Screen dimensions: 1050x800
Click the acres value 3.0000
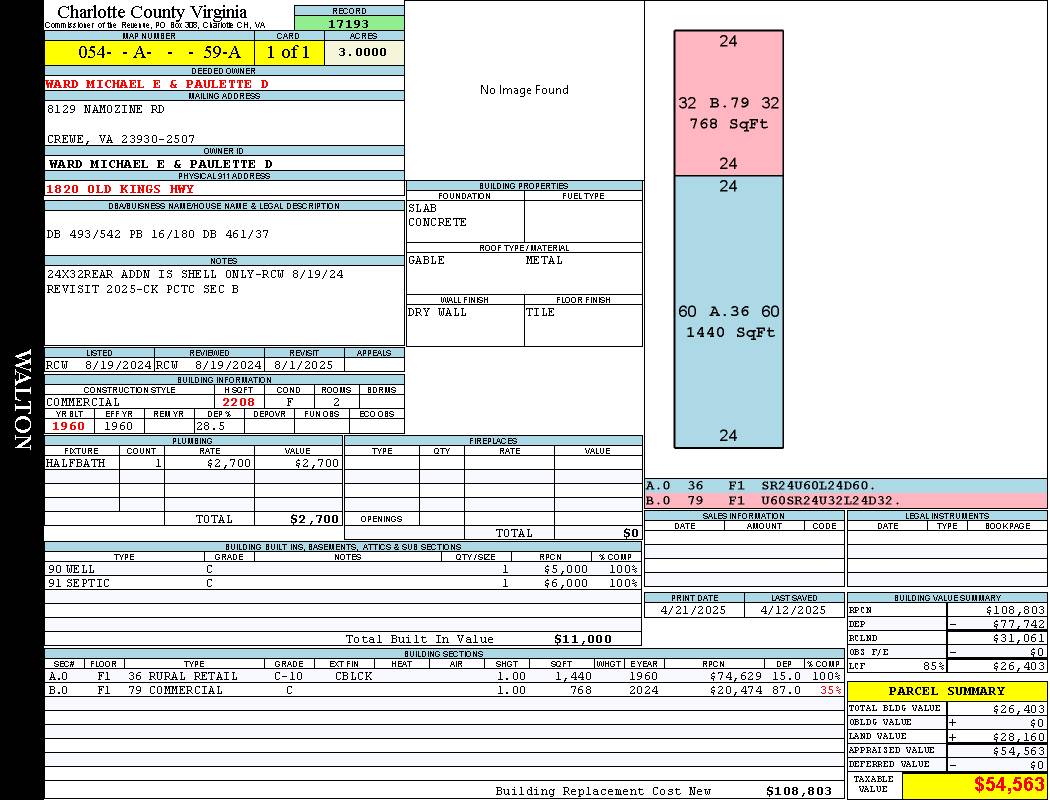pos(364,52)
